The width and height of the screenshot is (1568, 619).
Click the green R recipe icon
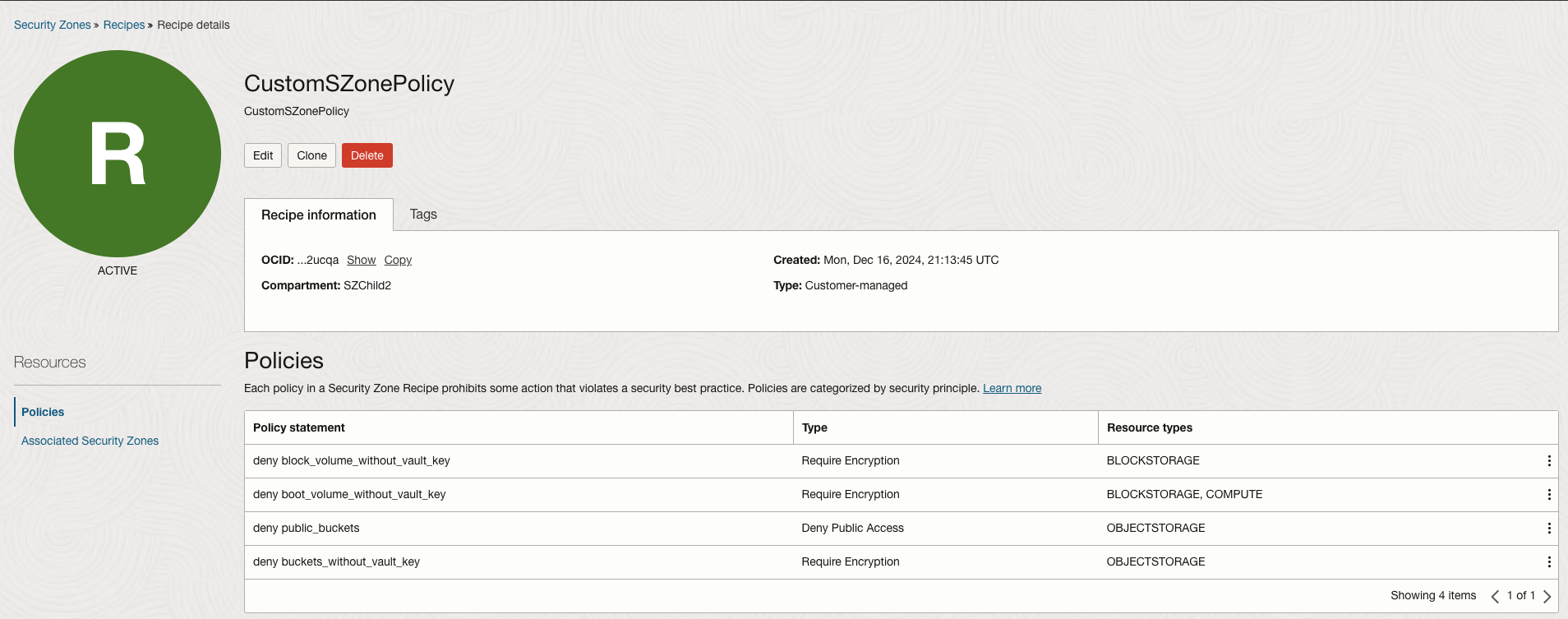click(118, 154)
